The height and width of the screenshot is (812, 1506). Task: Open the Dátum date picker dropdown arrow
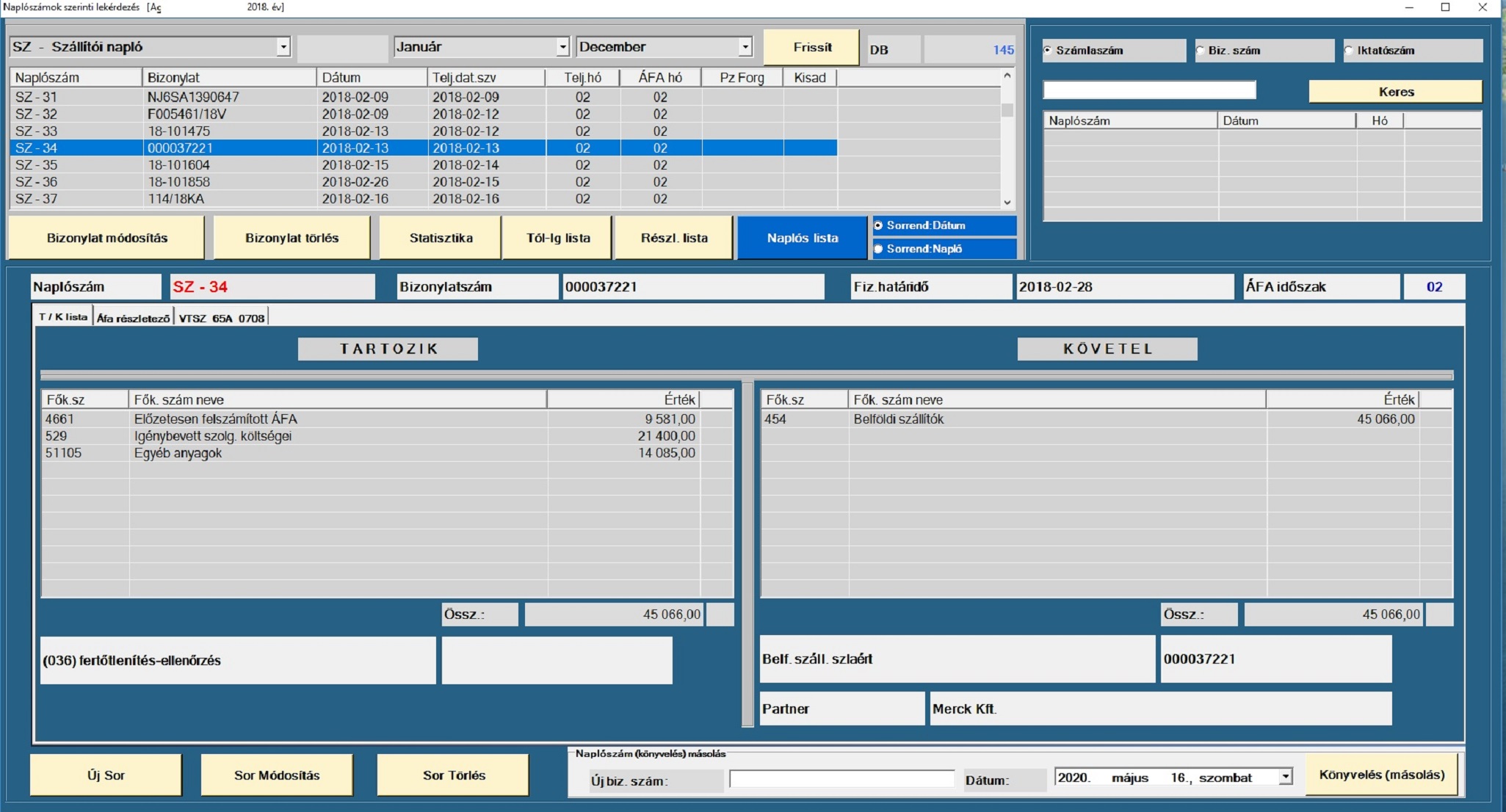point(1285,777)
